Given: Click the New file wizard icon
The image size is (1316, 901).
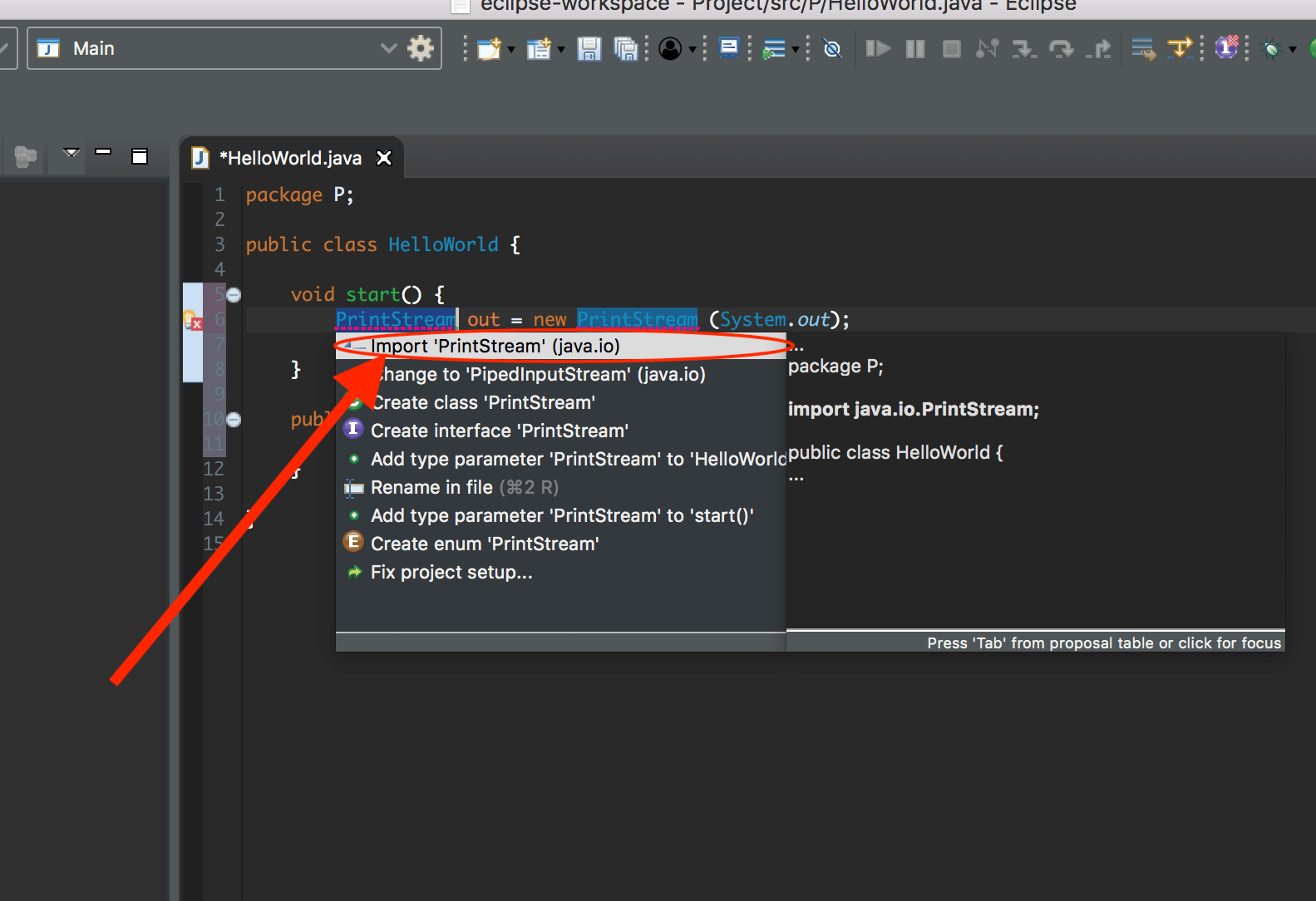Looking at the screenshot, I should 489,49.
